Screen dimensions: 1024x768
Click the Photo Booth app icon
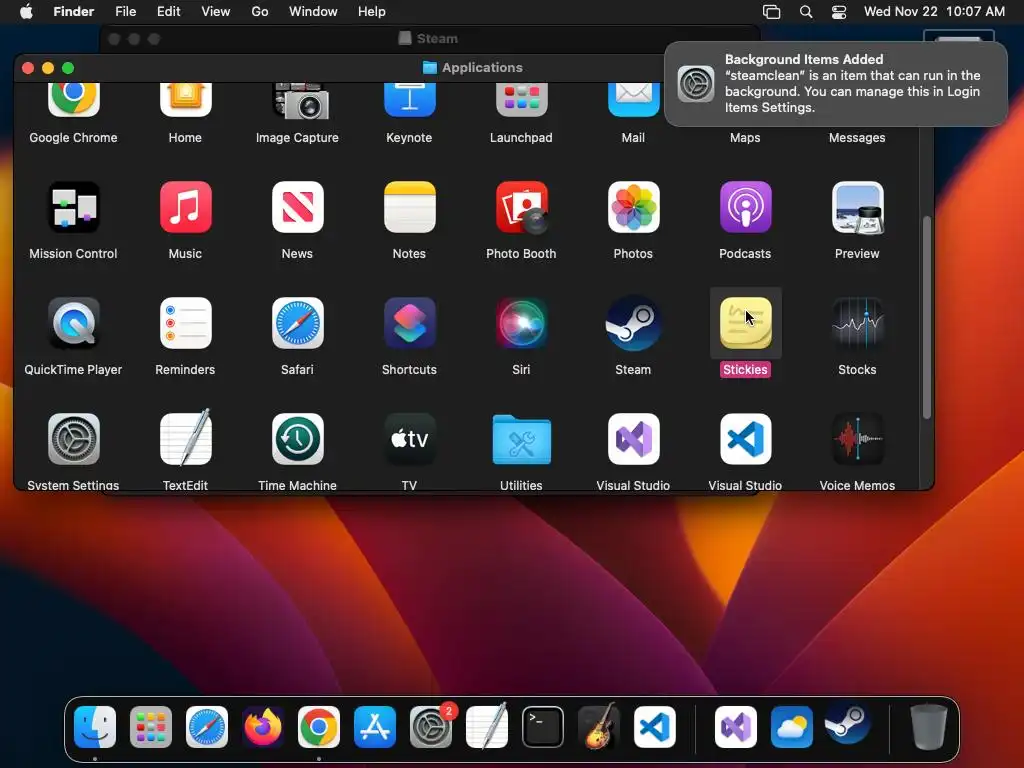(521, 207)
